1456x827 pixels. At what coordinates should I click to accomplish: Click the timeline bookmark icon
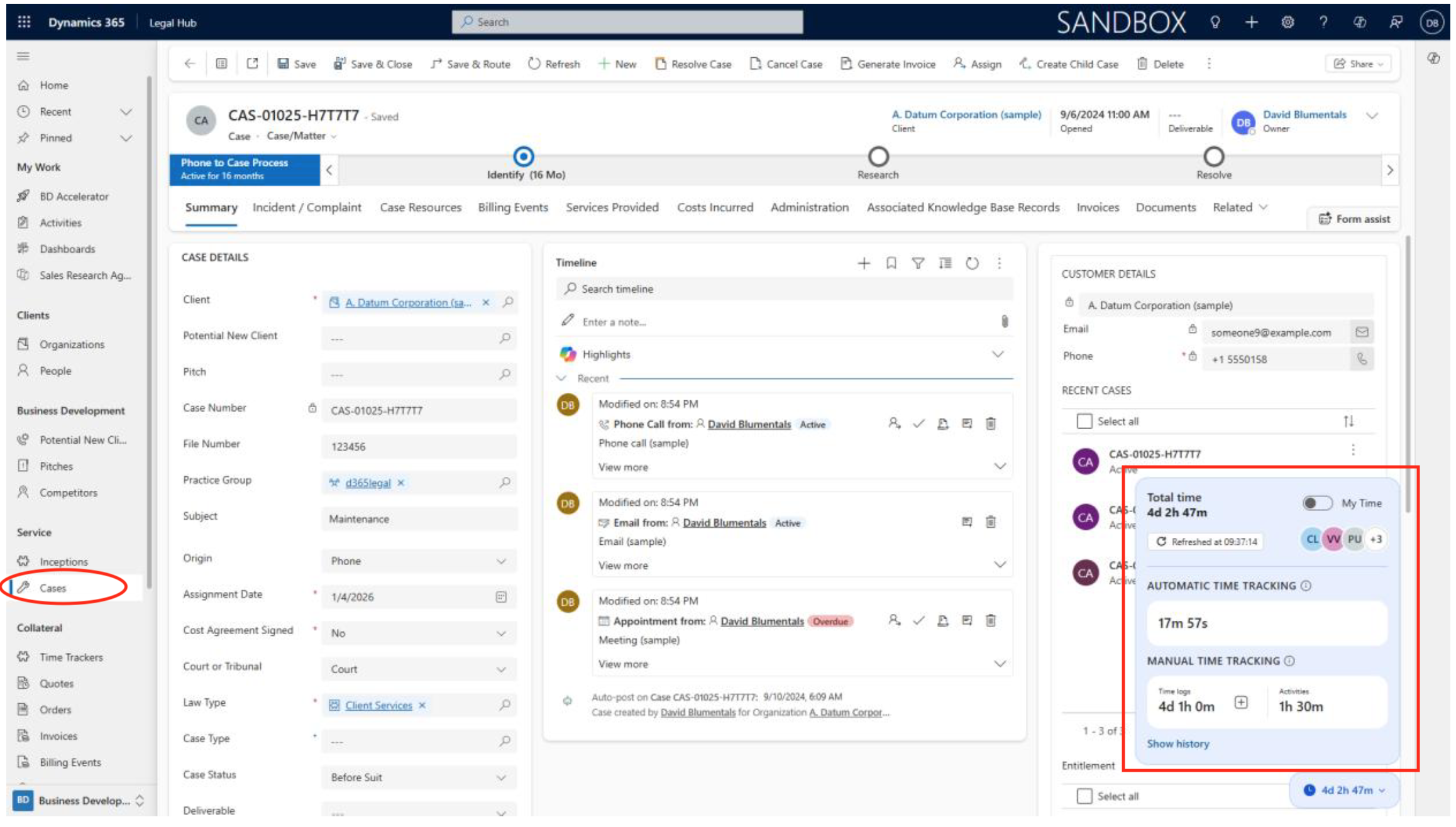pyautogui.click(x=891, y=263)
